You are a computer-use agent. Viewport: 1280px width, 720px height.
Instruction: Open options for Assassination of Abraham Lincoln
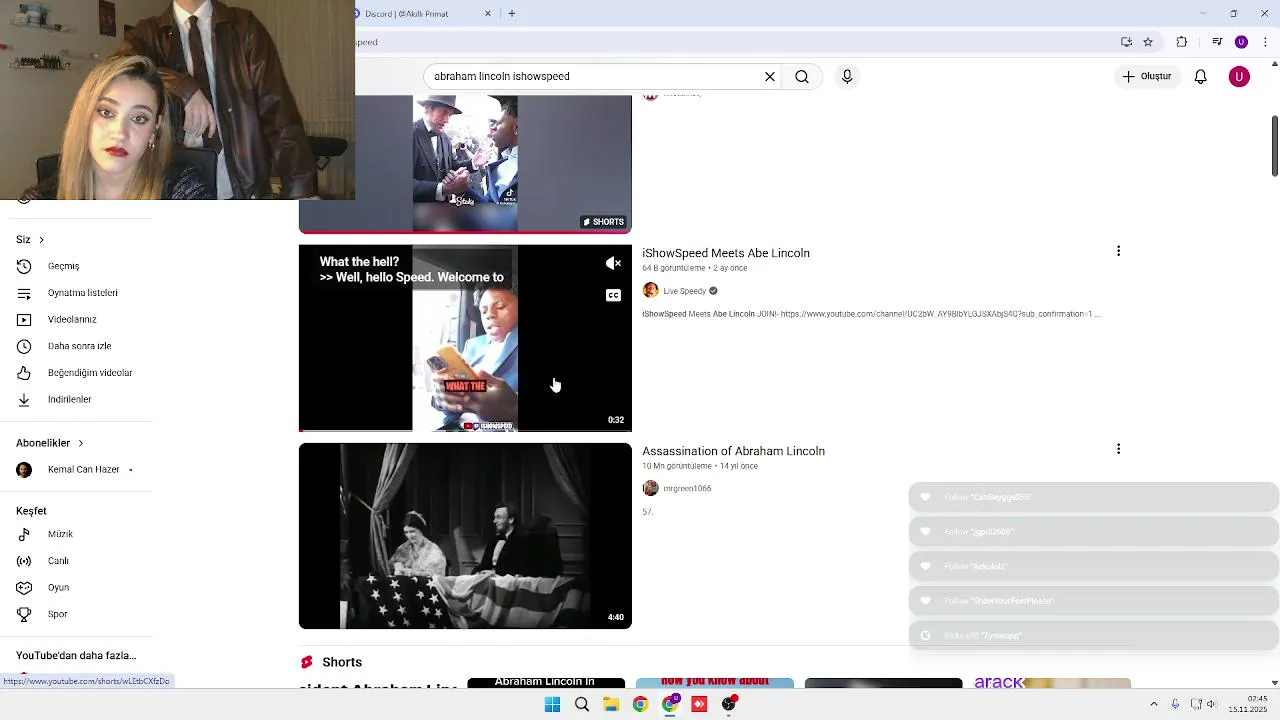click(x=1118, y=449)
